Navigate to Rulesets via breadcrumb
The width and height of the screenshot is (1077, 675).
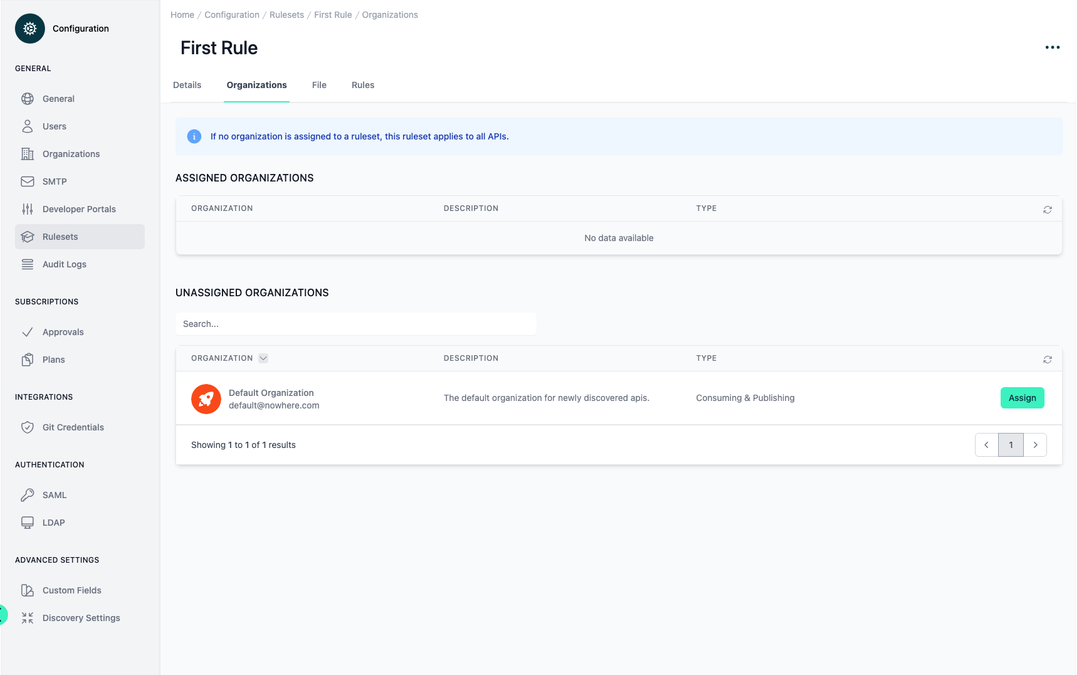coord(287,14)
